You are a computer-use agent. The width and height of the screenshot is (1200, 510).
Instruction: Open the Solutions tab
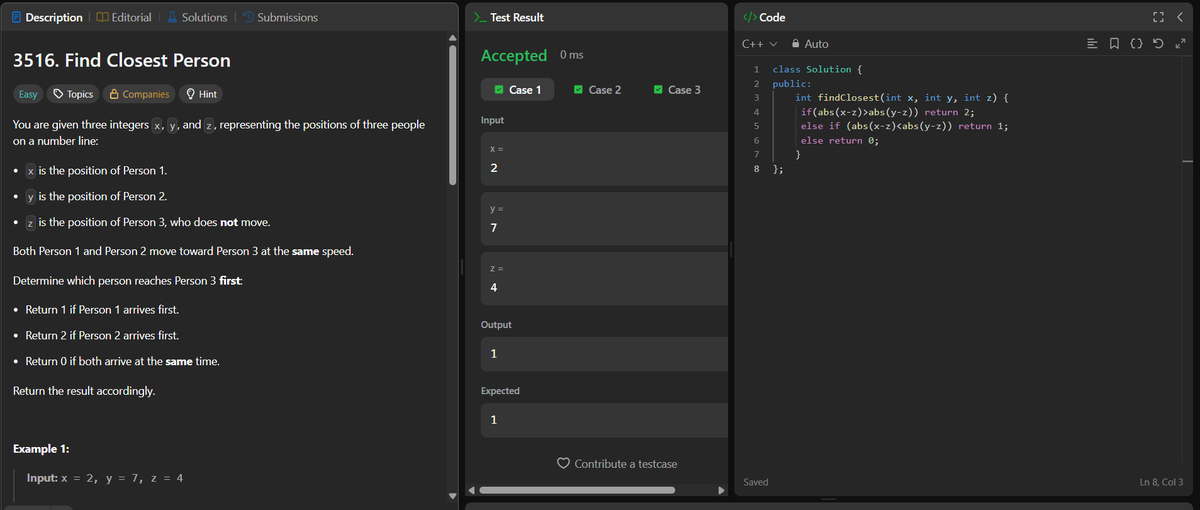(197, 17)
